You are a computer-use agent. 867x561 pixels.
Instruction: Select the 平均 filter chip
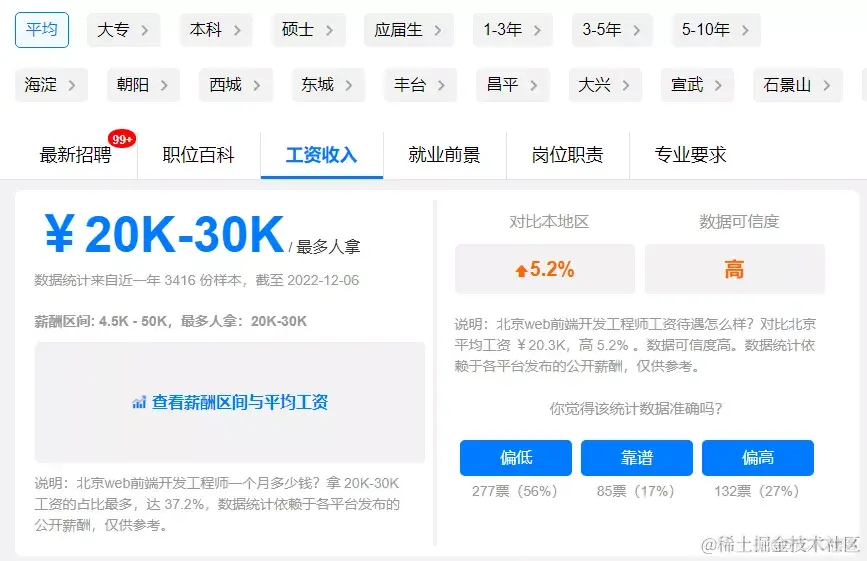coord(42,30)
